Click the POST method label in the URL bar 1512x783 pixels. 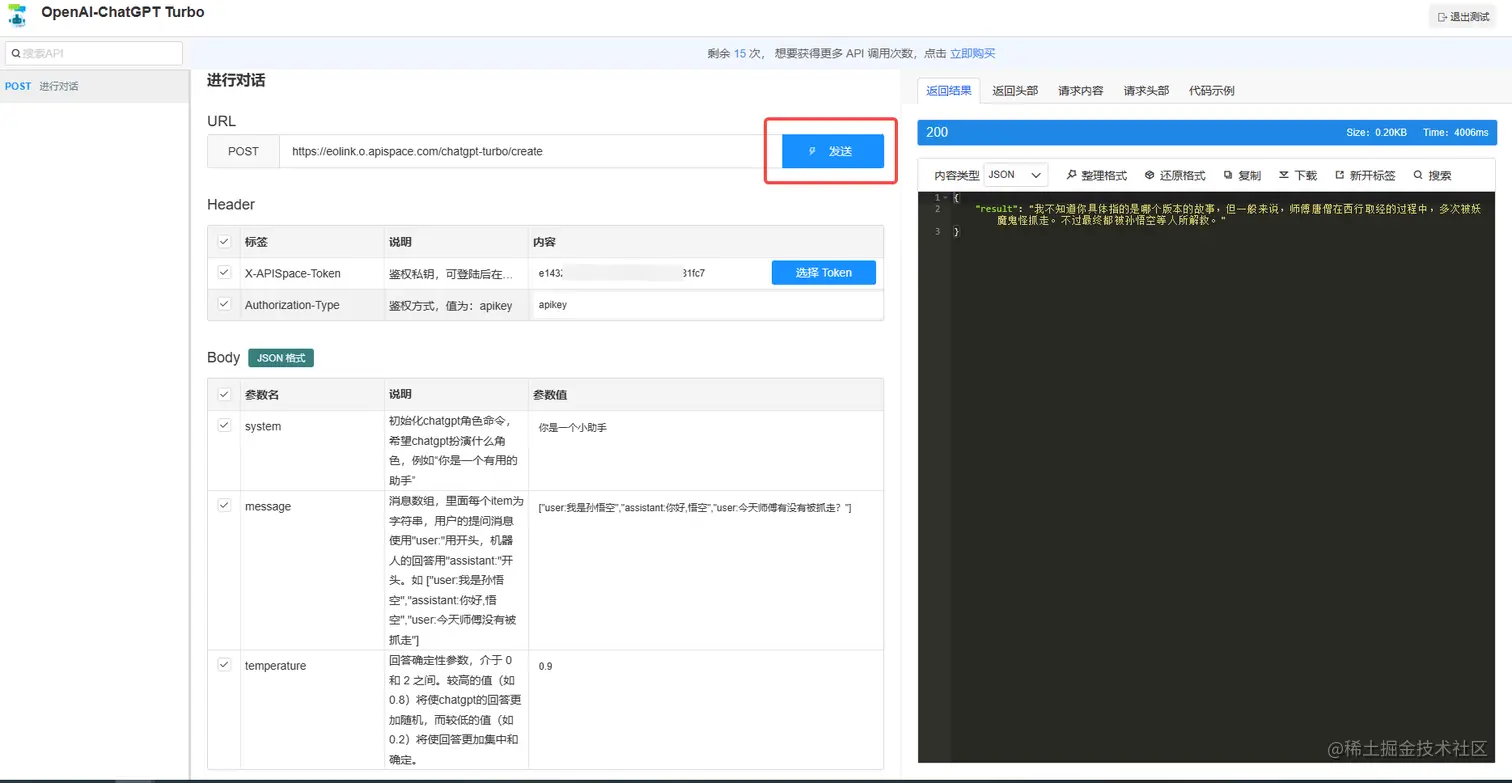(243, 151)
